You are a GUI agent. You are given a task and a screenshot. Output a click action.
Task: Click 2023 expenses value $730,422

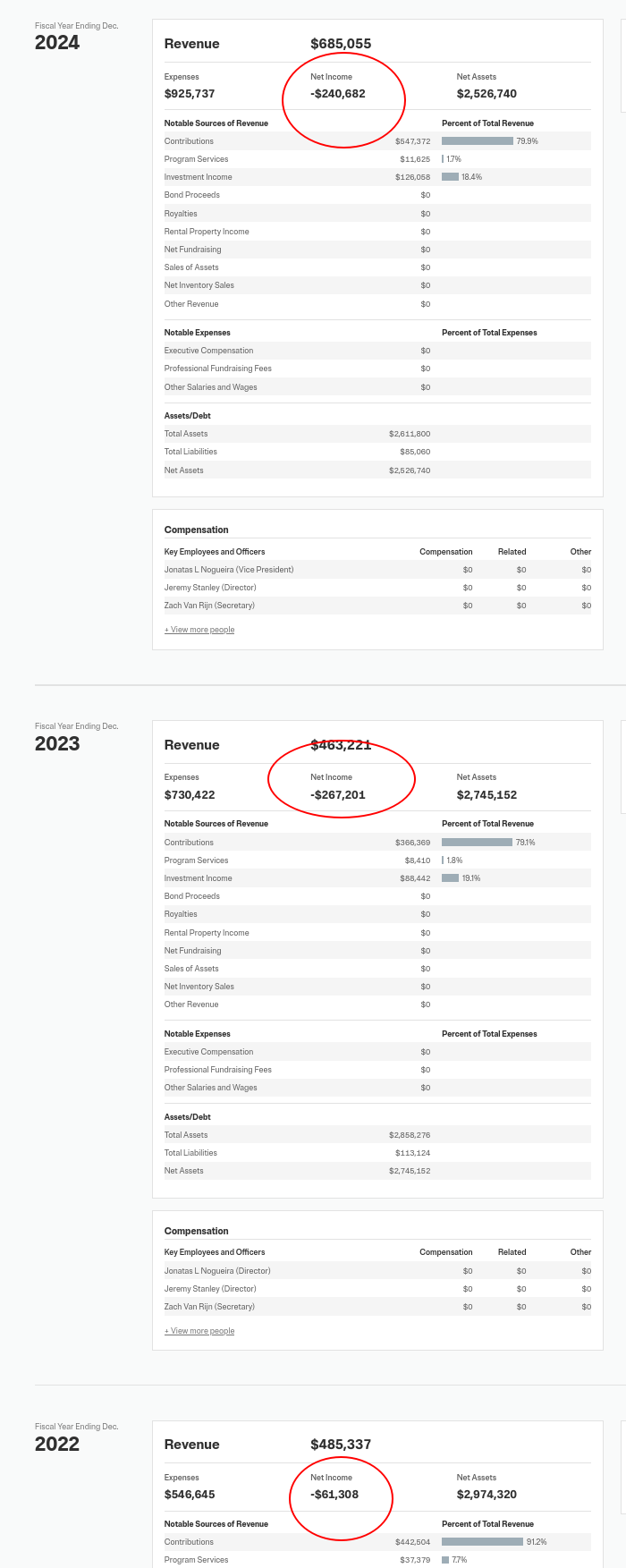[190, 795]
